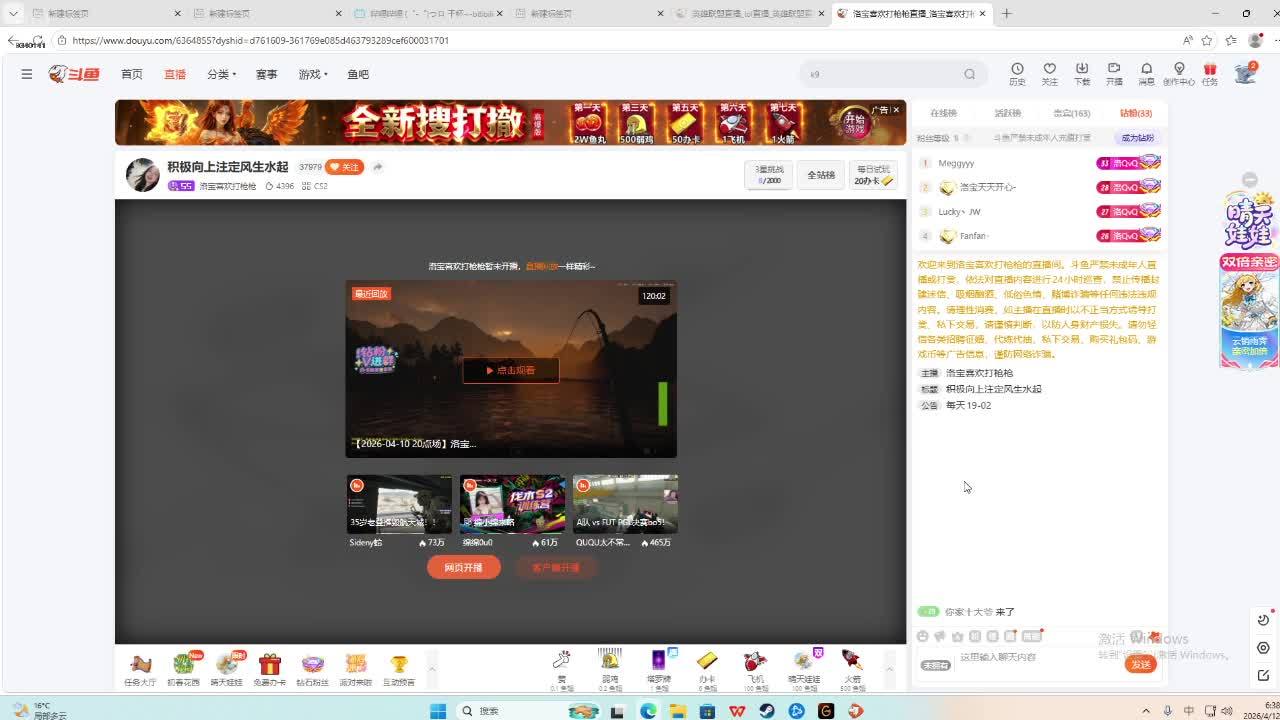The width and height of the screenshot is (1280, 720).
Task: Play the 最近回放 replay video thumbnail
Action: (511, 370)
